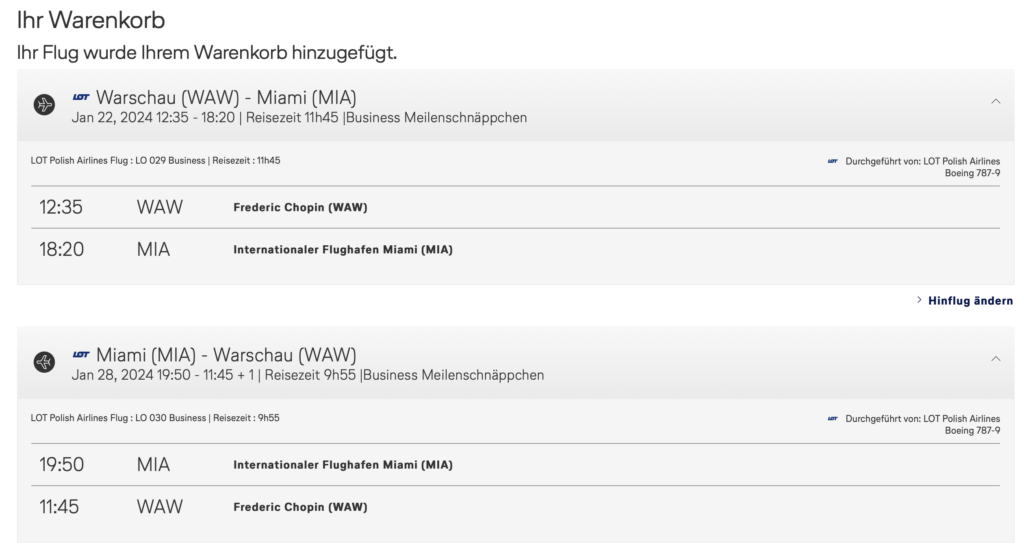Select the Miami (MIA) - Warschau (WAW) heading
This screenshot has width=1024, height=549.
pos(226,354)
